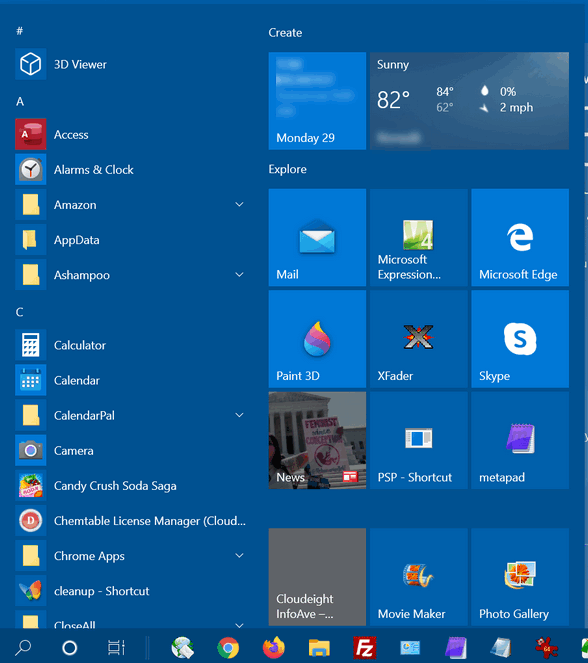588x663 pixels.
Task: Run the cleanup - Shortcut icon
Action: click(x=30, y=591)
